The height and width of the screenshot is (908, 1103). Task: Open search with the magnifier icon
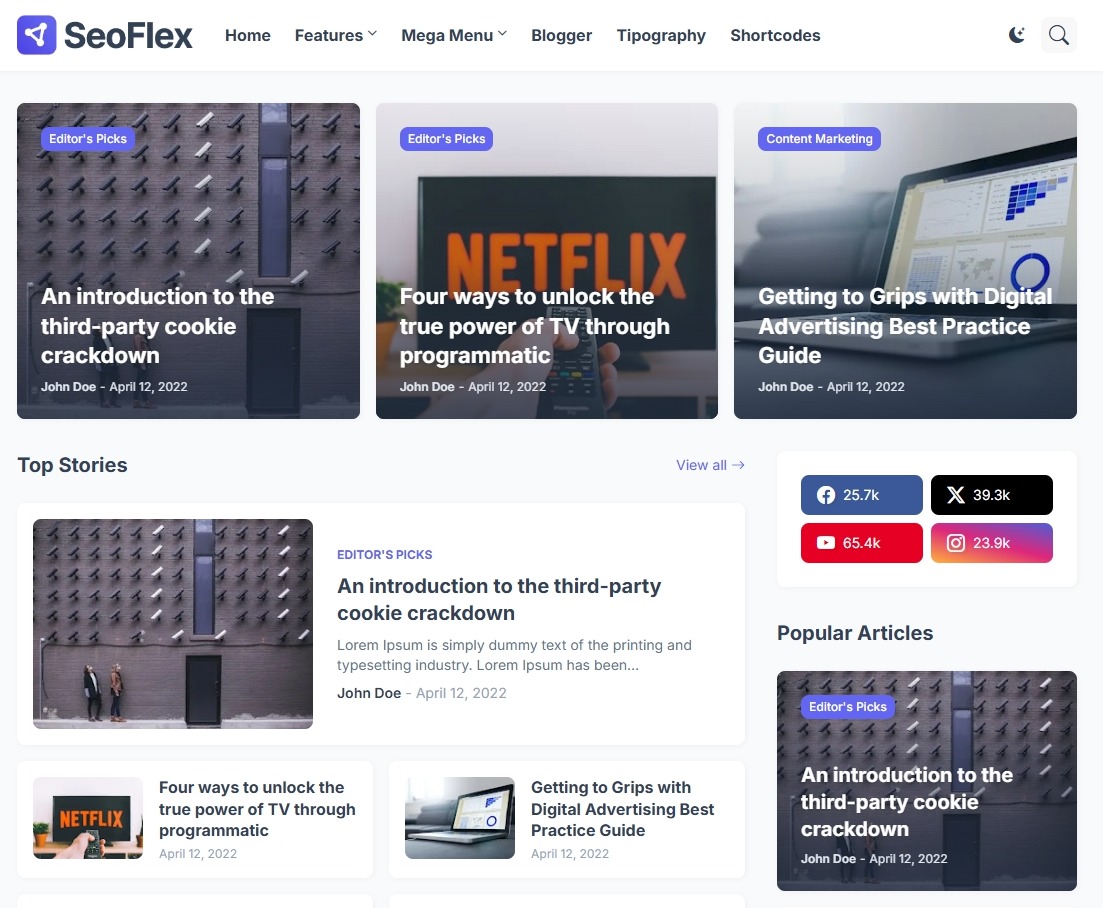(x=1059, y=35)
